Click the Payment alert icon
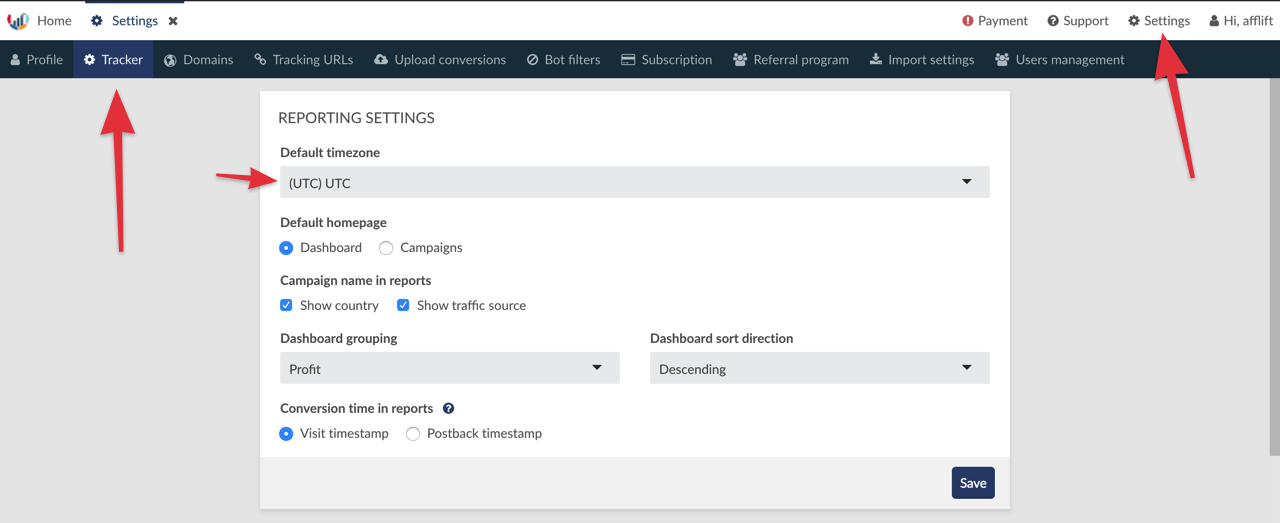This screenshot has height=523, width=1280. click(967, 20)
